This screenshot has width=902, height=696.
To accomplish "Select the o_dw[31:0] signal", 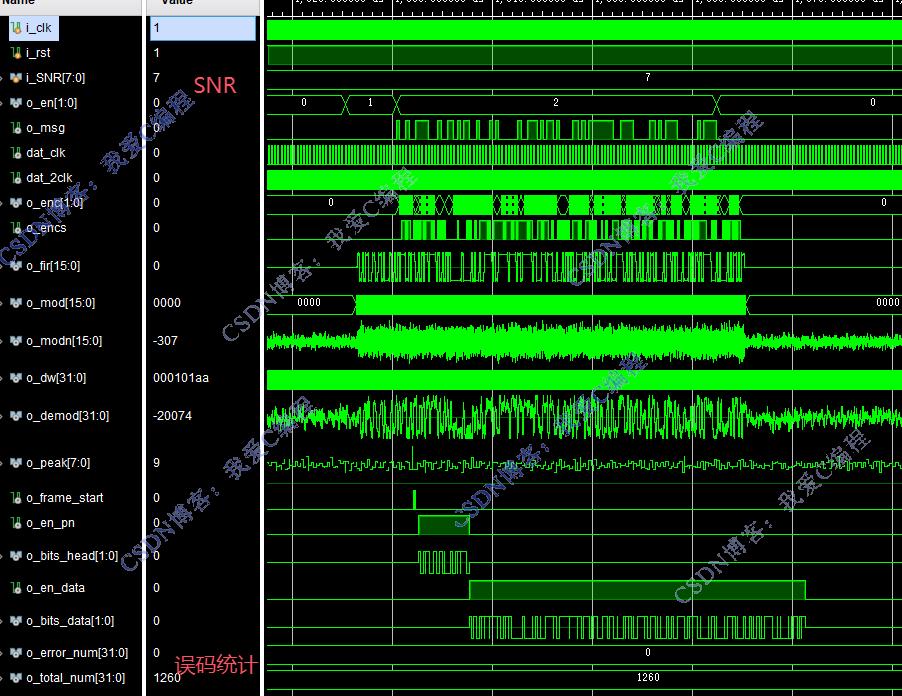I will pos(56,378).
